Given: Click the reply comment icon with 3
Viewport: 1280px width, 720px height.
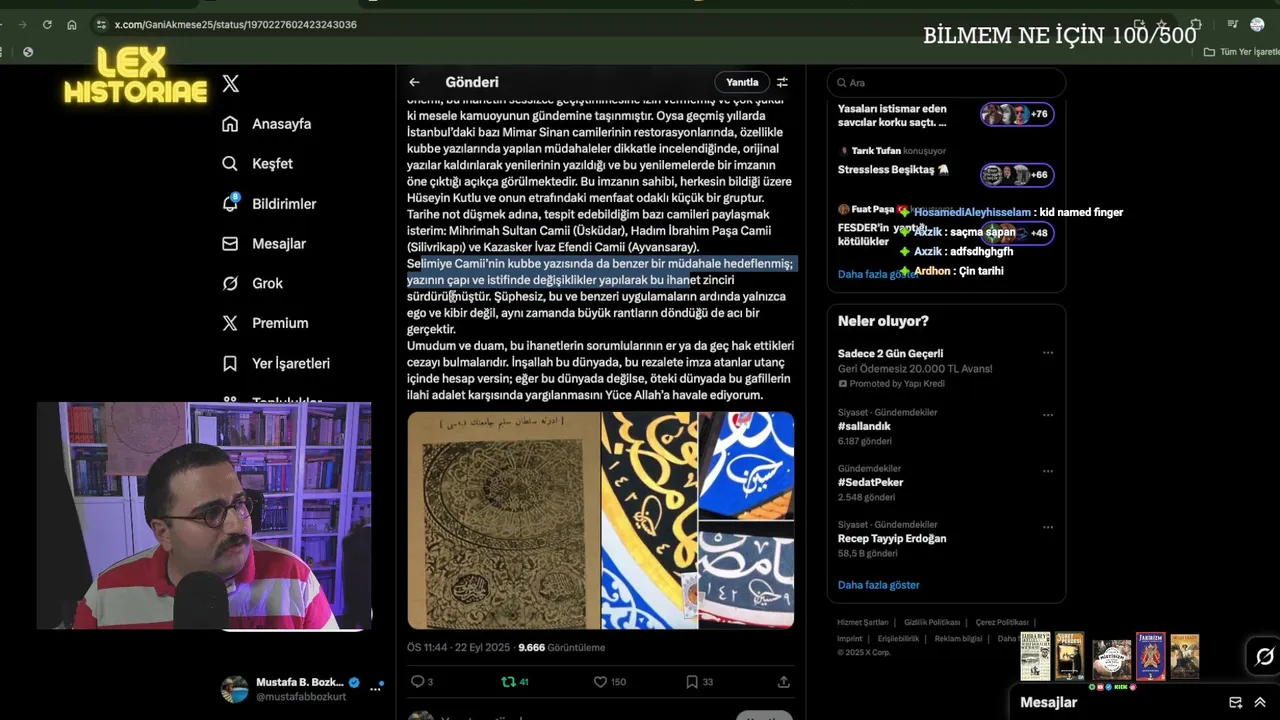Looking at the screenshot, I should (x=422, y=682).
